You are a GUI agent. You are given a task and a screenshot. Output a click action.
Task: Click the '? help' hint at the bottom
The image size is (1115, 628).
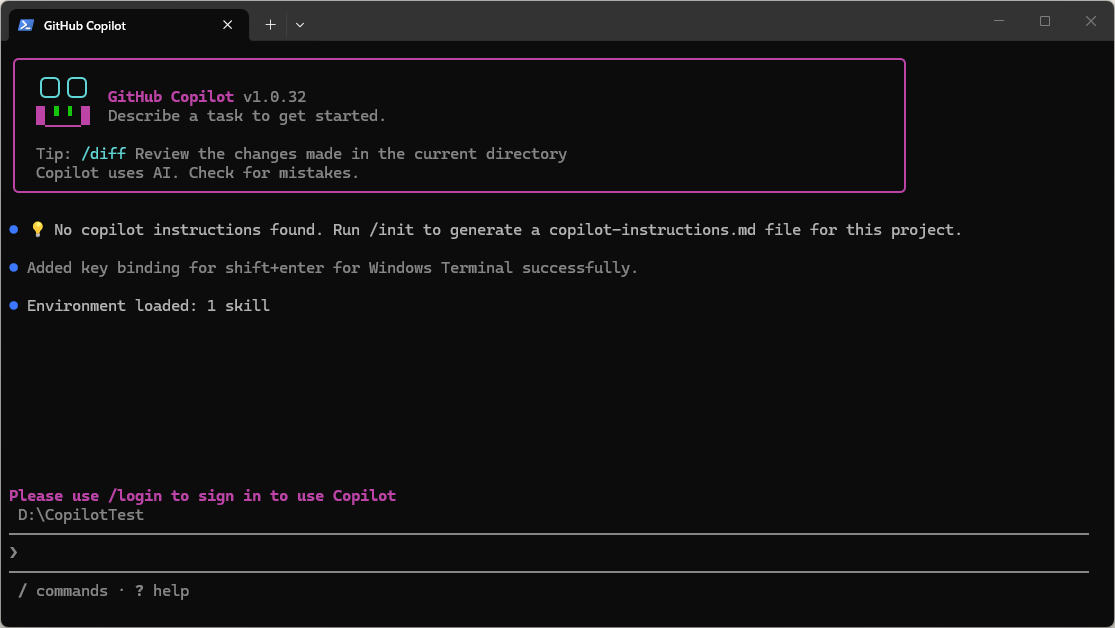(x=162, y=591)
